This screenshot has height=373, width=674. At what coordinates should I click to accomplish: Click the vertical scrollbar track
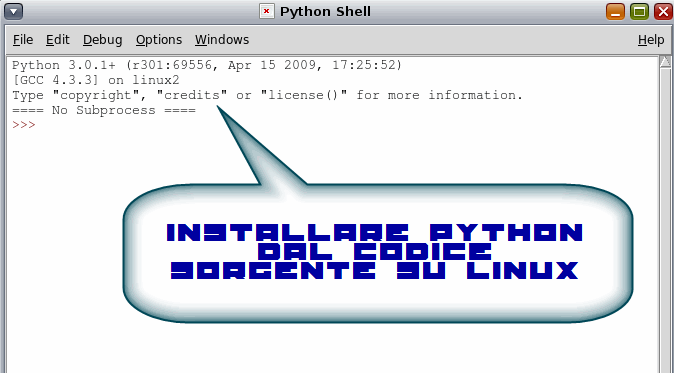pos(665,221)
